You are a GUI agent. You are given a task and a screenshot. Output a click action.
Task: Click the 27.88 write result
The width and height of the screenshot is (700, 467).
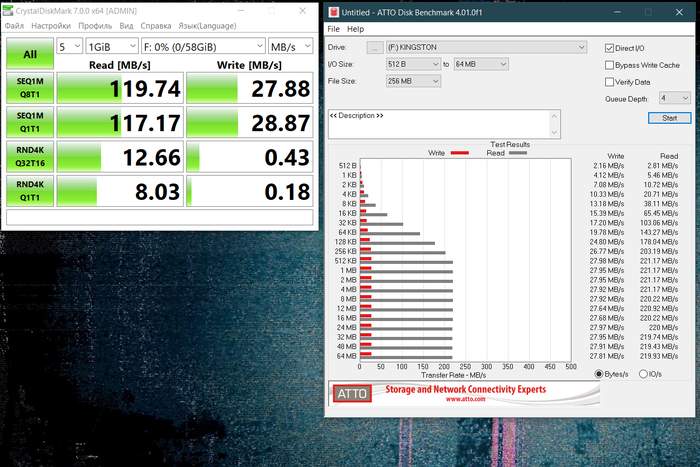[x=250, y=88]
